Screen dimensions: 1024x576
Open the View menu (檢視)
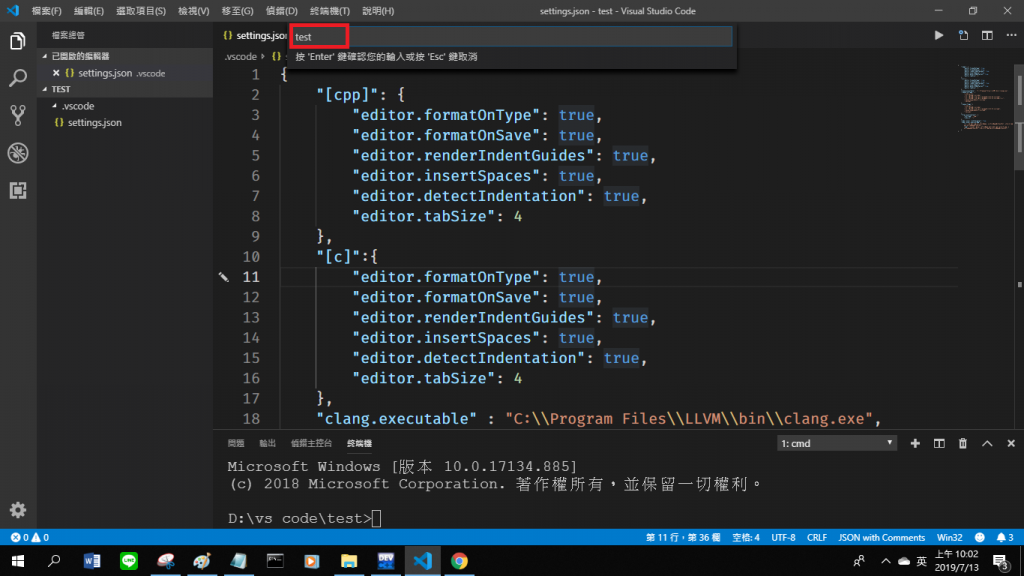[x=193, y=11]
